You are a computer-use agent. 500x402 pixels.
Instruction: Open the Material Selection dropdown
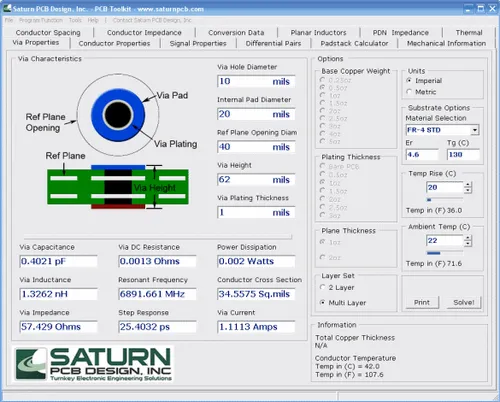[475, 130]
